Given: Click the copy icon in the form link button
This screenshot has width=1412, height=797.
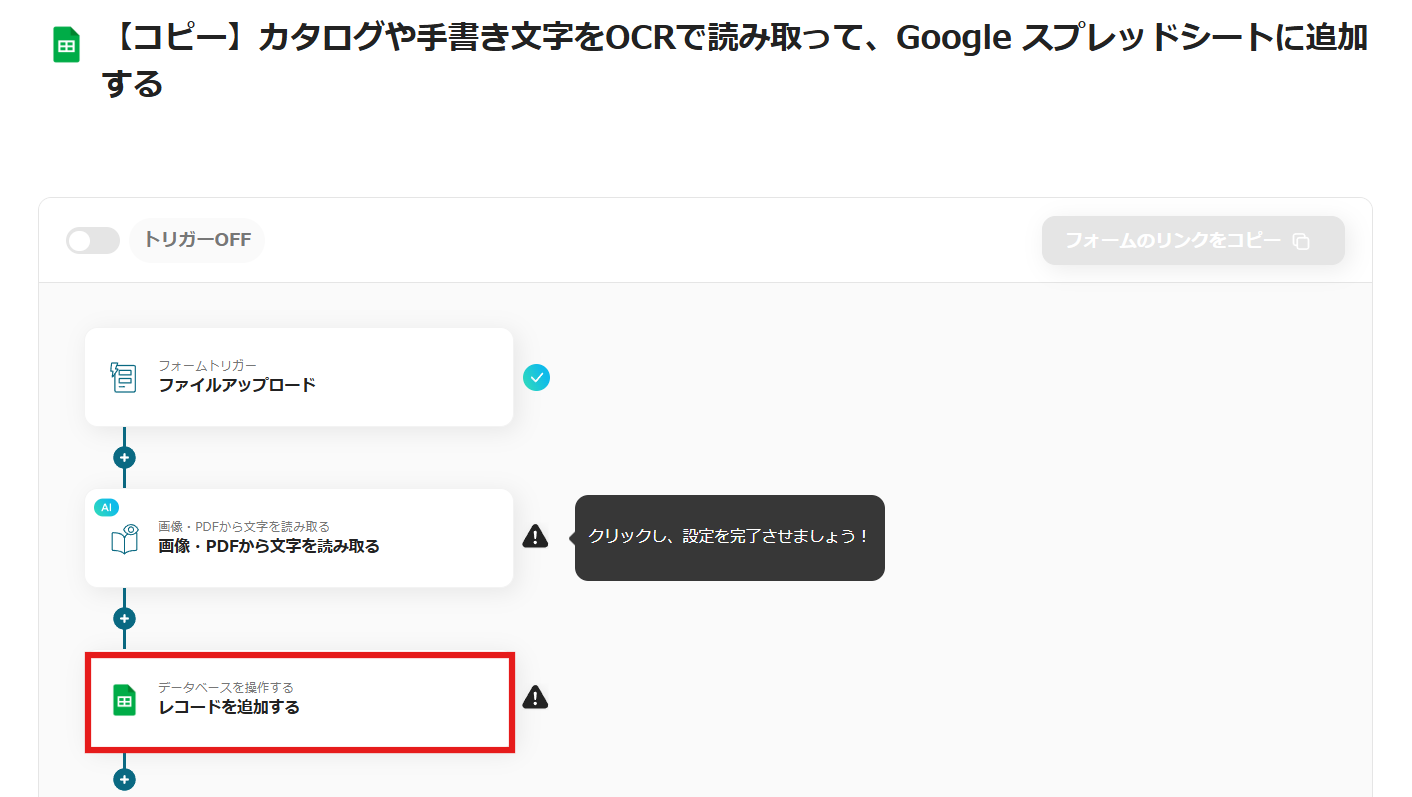Looking at the screenshot, I should pyautogui.click(x=1301, y=242).
